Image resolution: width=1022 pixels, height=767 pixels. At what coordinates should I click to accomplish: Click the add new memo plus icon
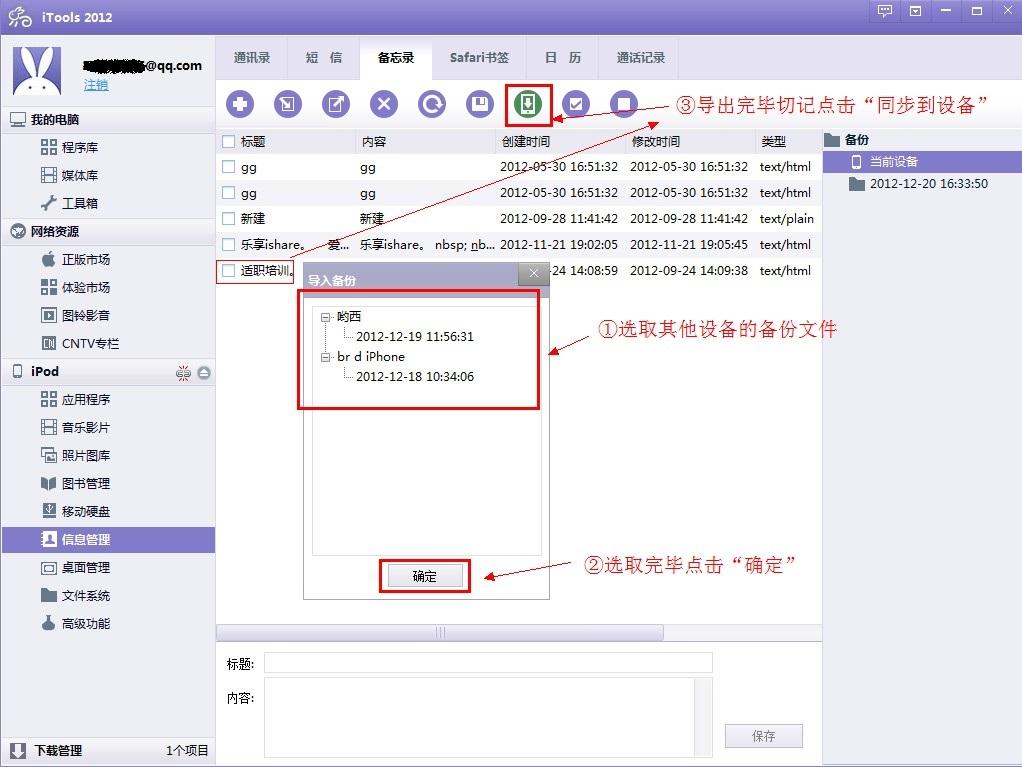(x=240, y=104)
